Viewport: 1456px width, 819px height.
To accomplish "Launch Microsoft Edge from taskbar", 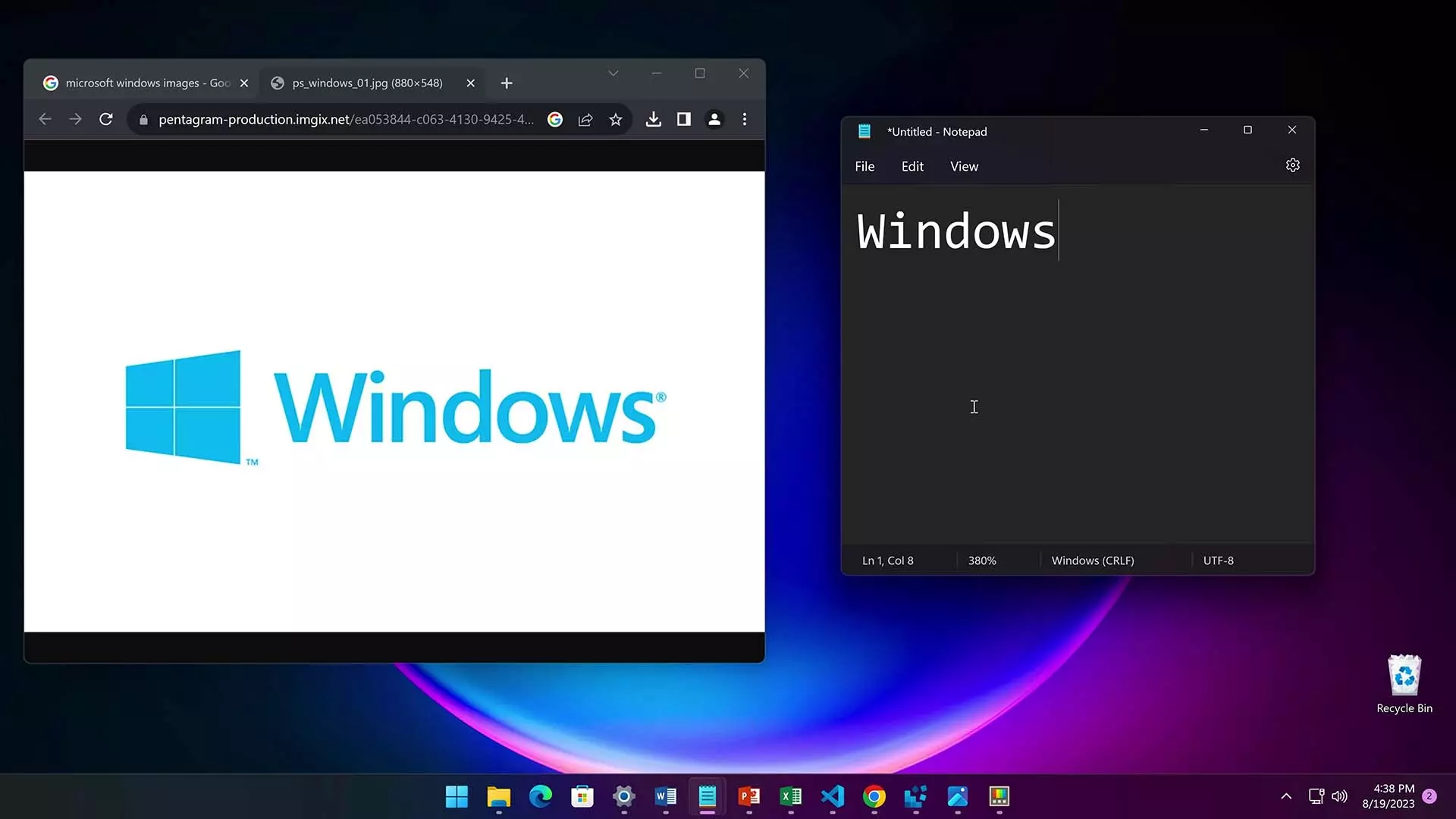I will (540, 796).
